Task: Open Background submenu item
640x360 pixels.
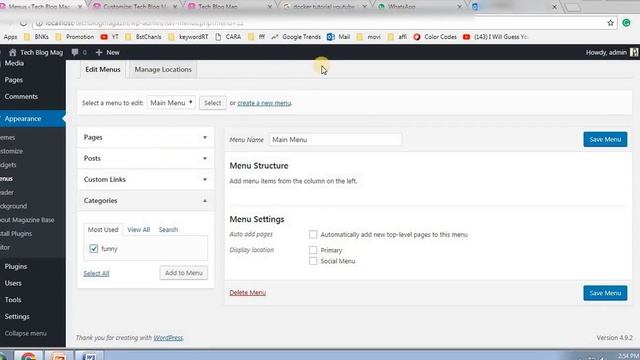Action: 14,206
